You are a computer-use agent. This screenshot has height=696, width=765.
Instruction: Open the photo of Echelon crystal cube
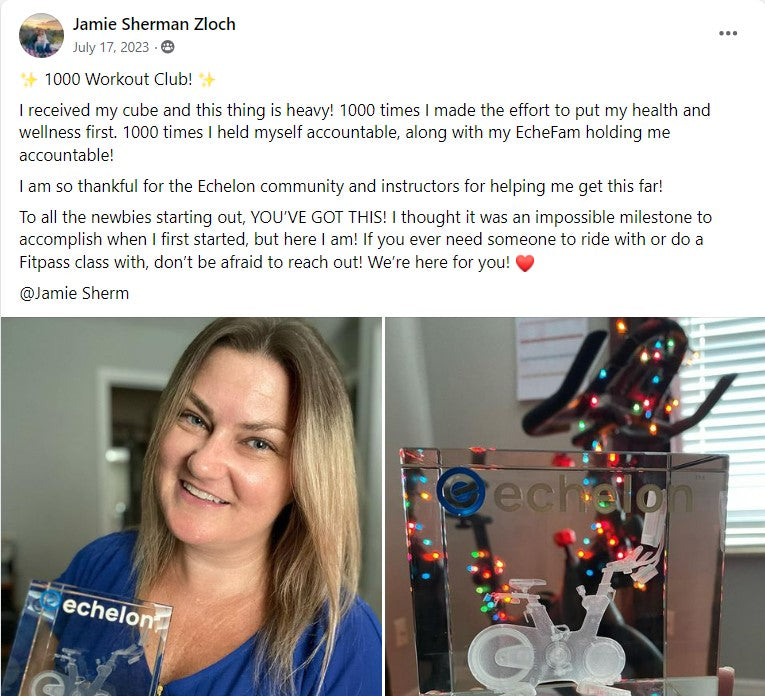click(x=575, y=506)
